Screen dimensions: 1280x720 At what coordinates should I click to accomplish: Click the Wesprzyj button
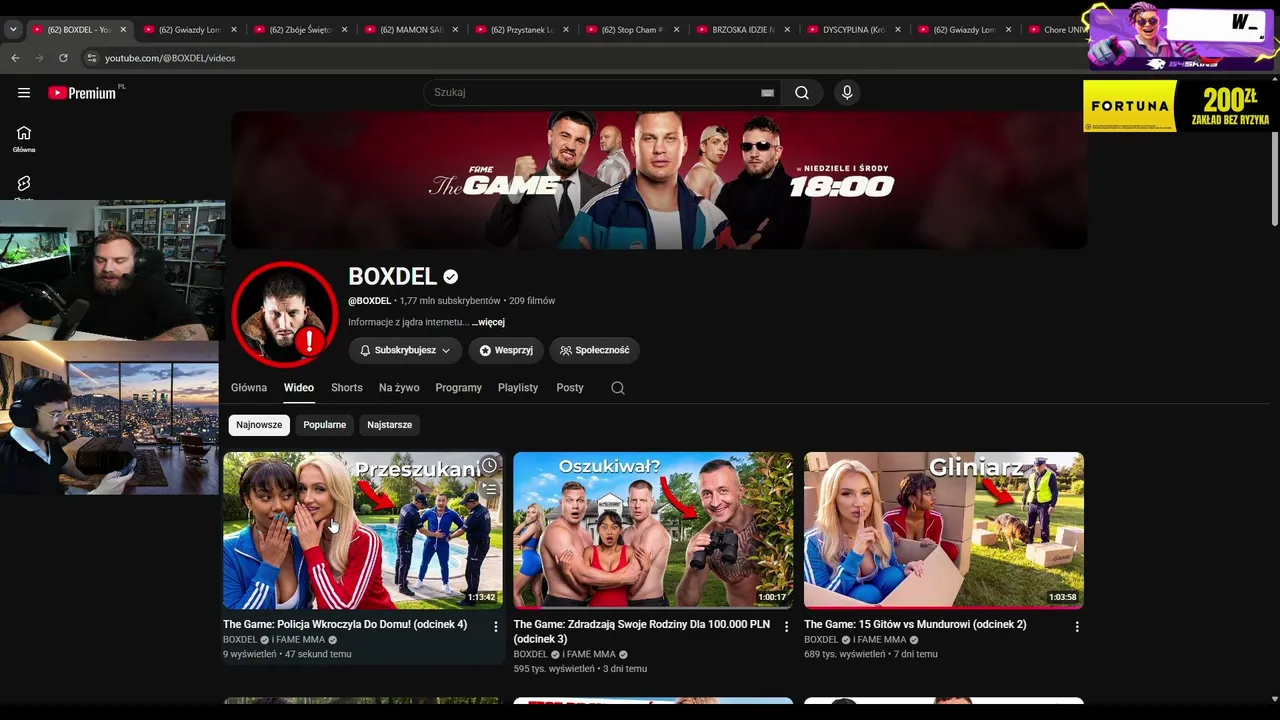tap(506, 351)
